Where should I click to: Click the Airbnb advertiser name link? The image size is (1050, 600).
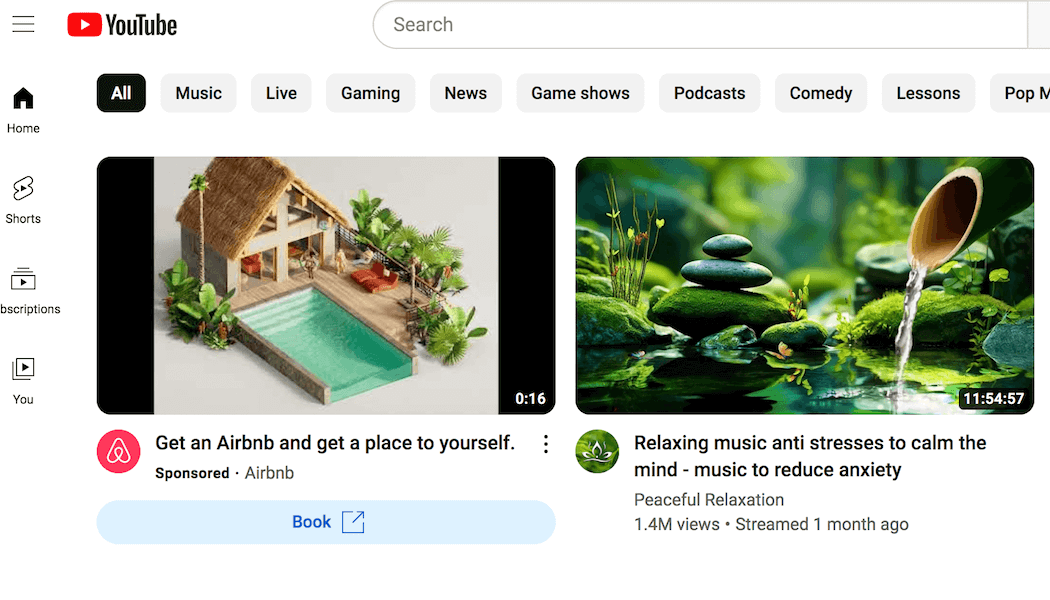(x=269, y=473)
